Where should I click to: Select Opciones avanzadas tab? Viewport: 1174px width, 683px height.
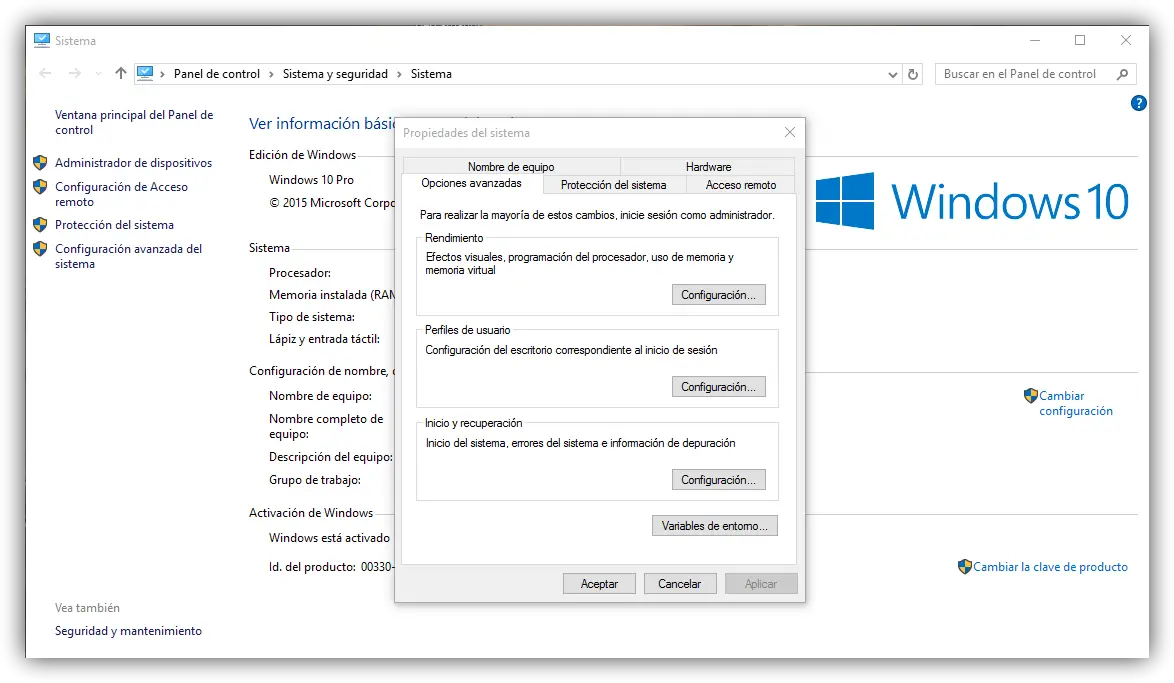[x=472, y=183]
